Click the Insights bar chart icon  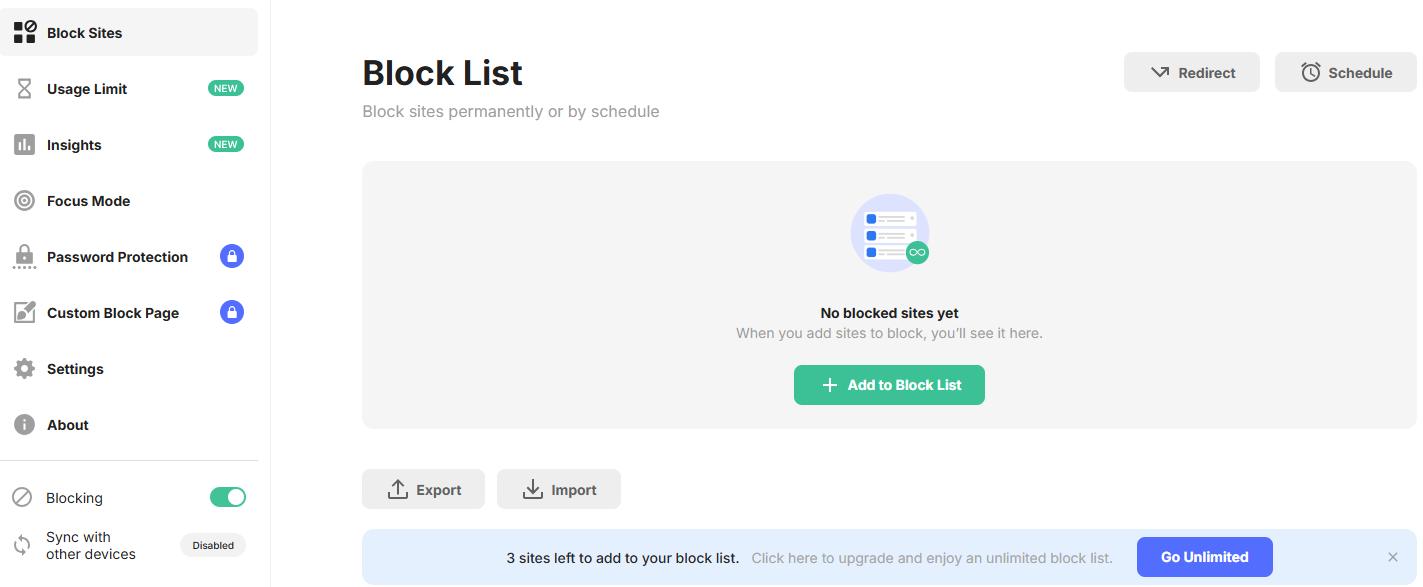[24, 144]
